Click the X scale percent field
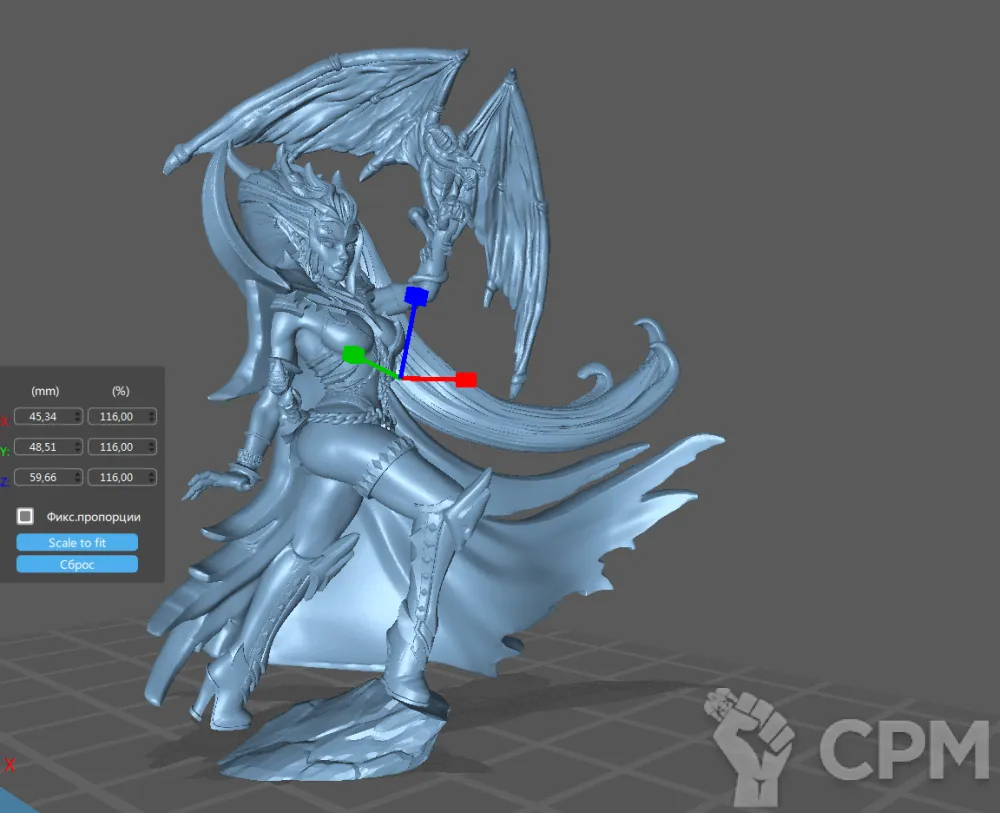This screenshot has width=1000, height=813. click(x=116, y=416)
